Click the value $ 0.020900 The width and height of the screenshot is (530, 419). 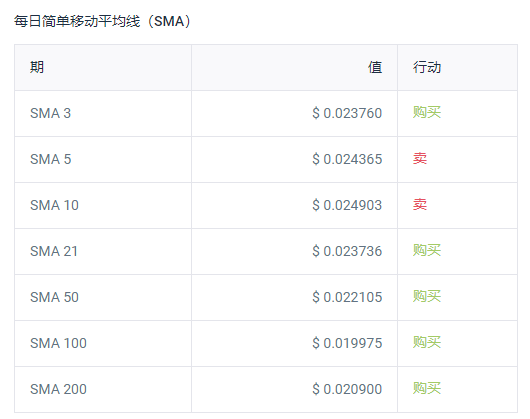(347, 389)
